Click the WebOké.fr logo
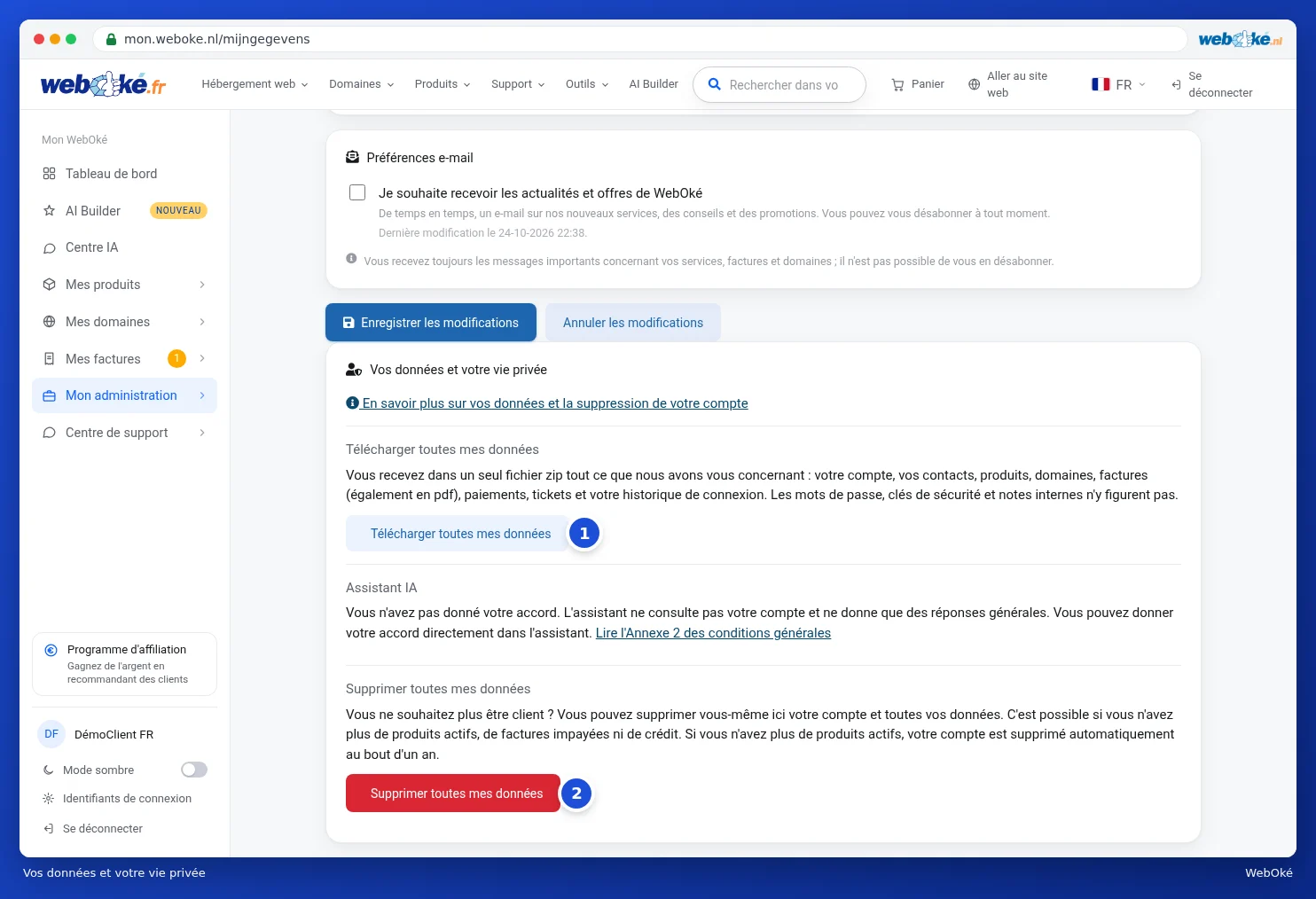The height and width of the screenshot is (899, 1316). [x=103, y=84]
